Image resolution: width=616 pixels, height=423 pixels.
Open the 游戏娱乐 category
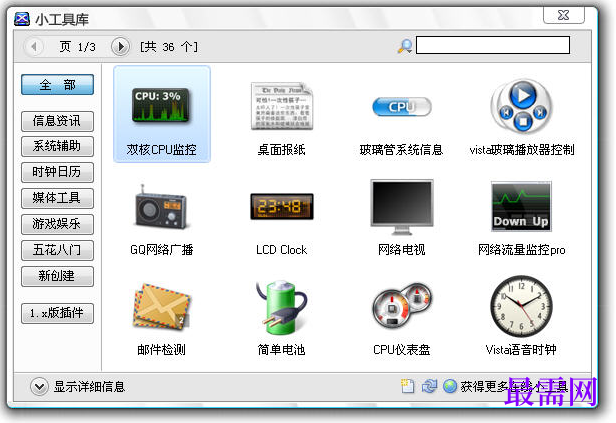[x=57, y=224]
